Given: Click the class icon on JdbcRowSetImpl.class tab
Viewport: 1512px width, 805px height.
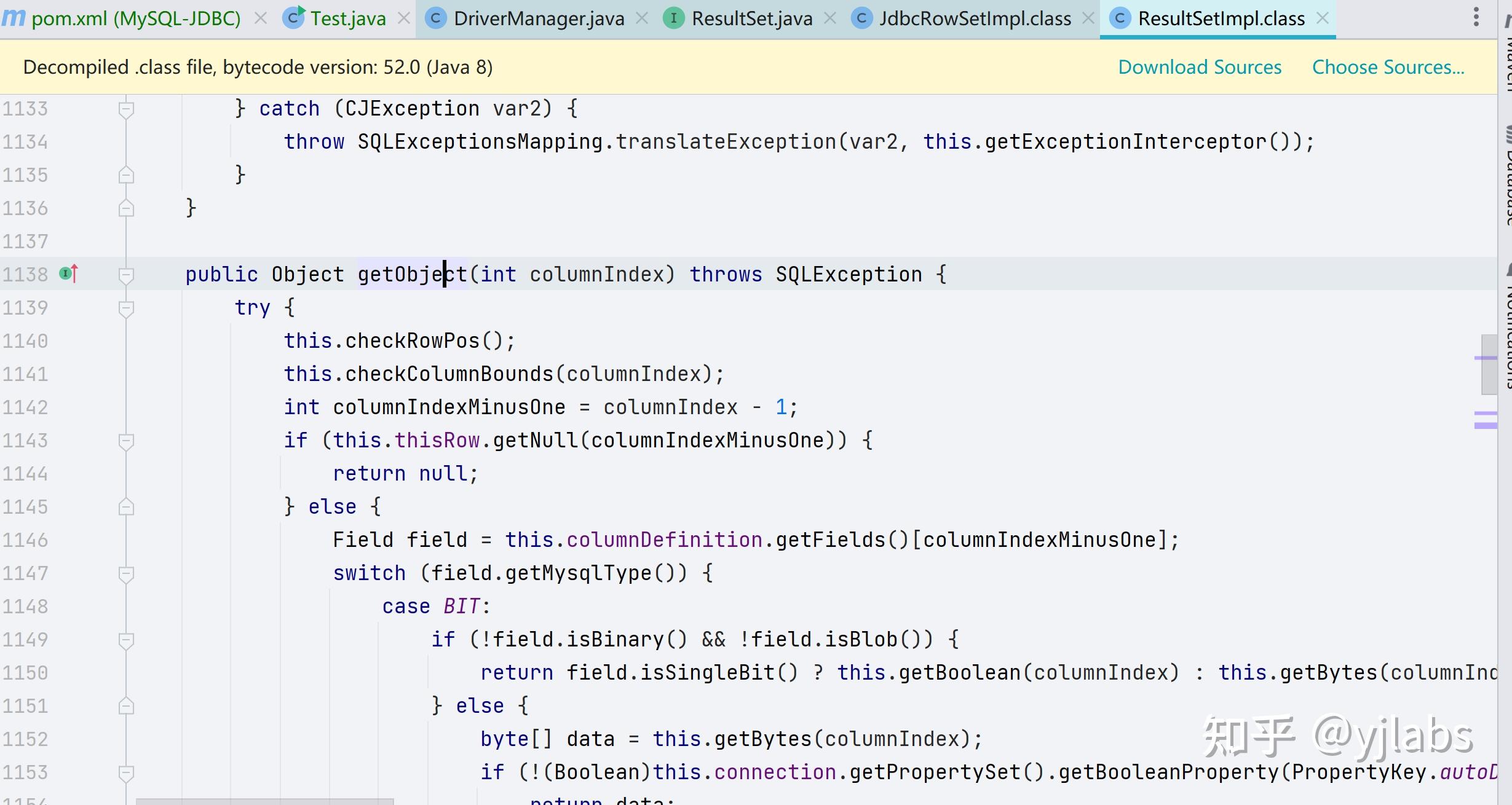Looking at the screenshot, I should (x=862, y=19).
